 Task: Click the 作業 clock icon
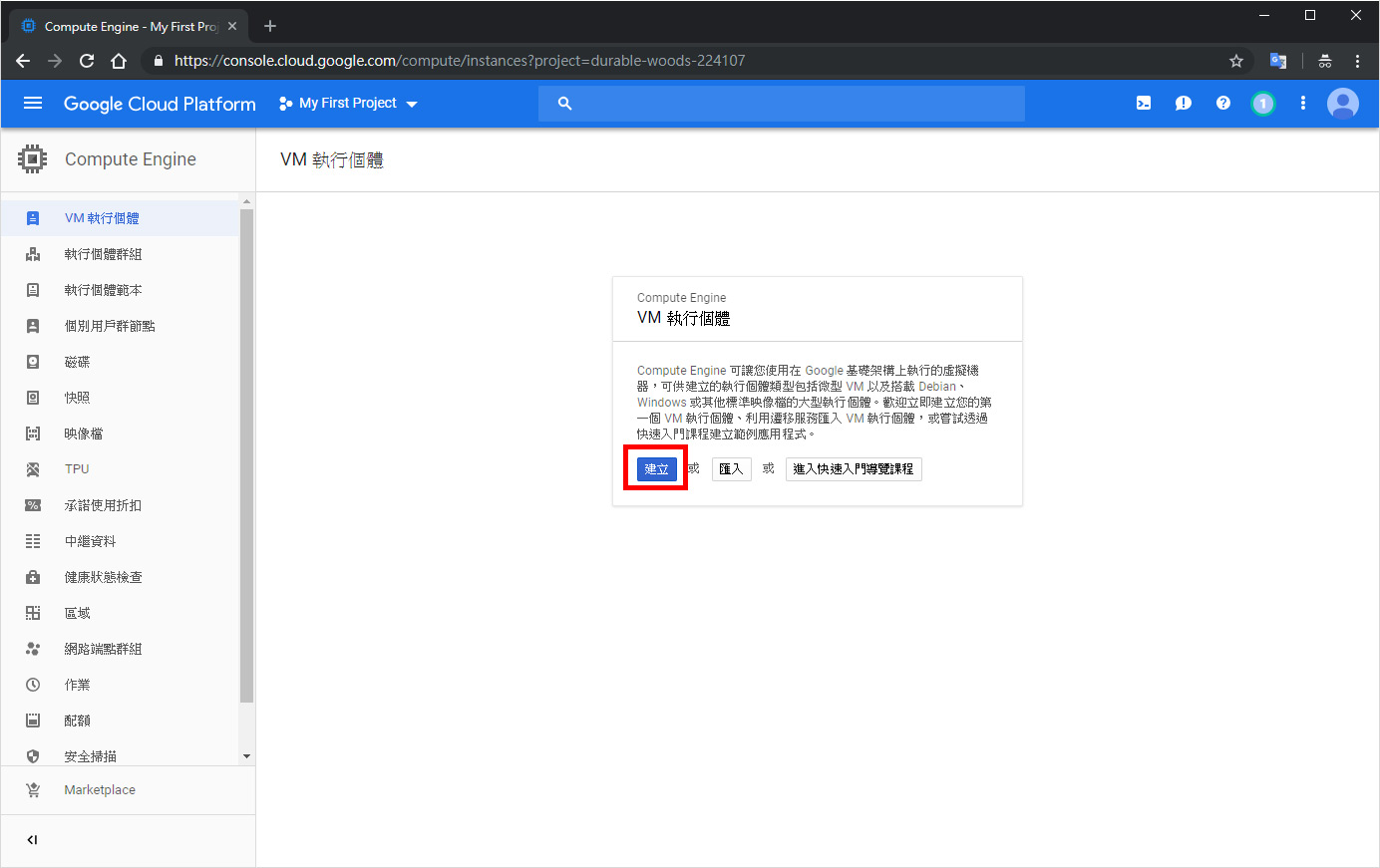(x=33, y=685)
